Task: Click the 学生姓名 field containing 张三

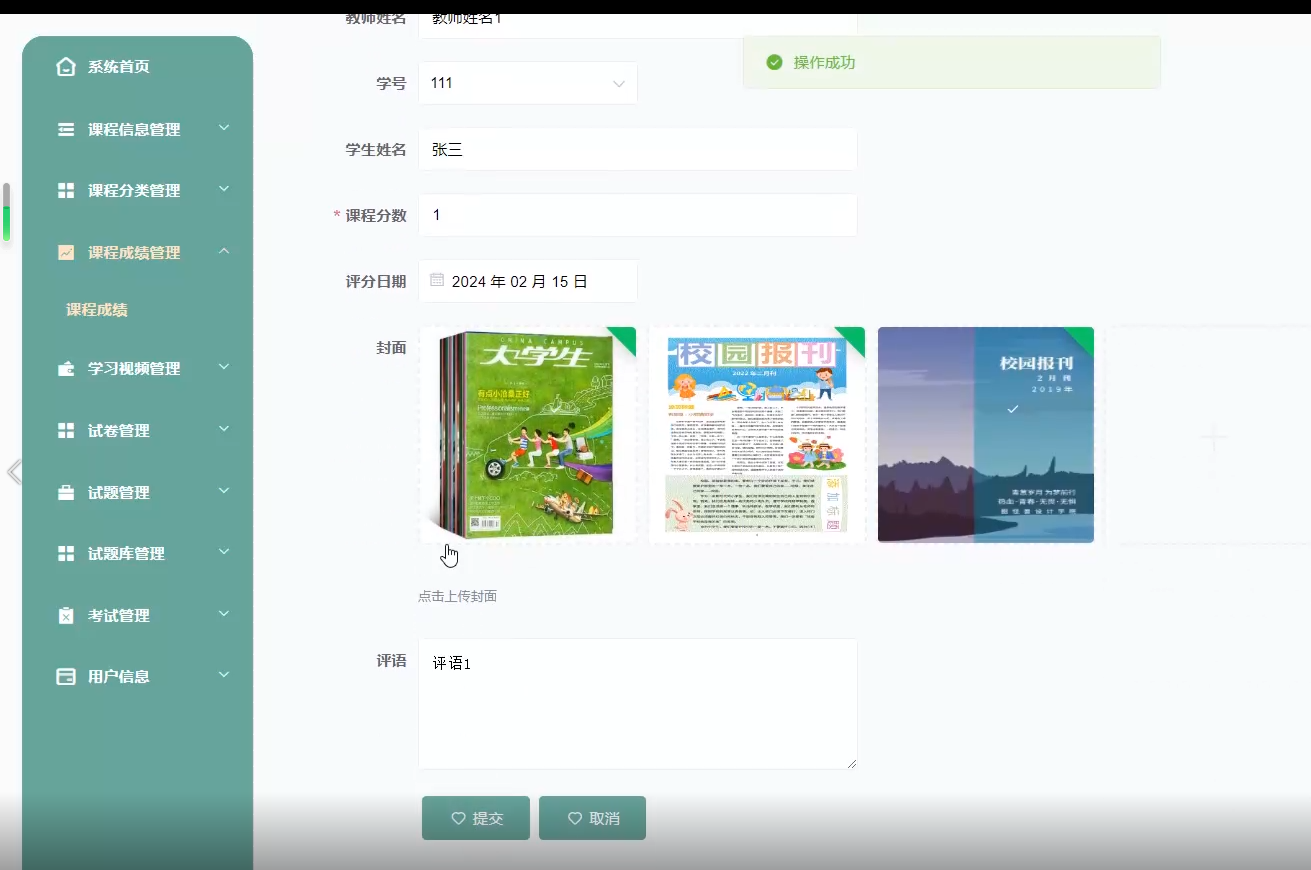Action: pyautogui.click(x=638, y=149)
